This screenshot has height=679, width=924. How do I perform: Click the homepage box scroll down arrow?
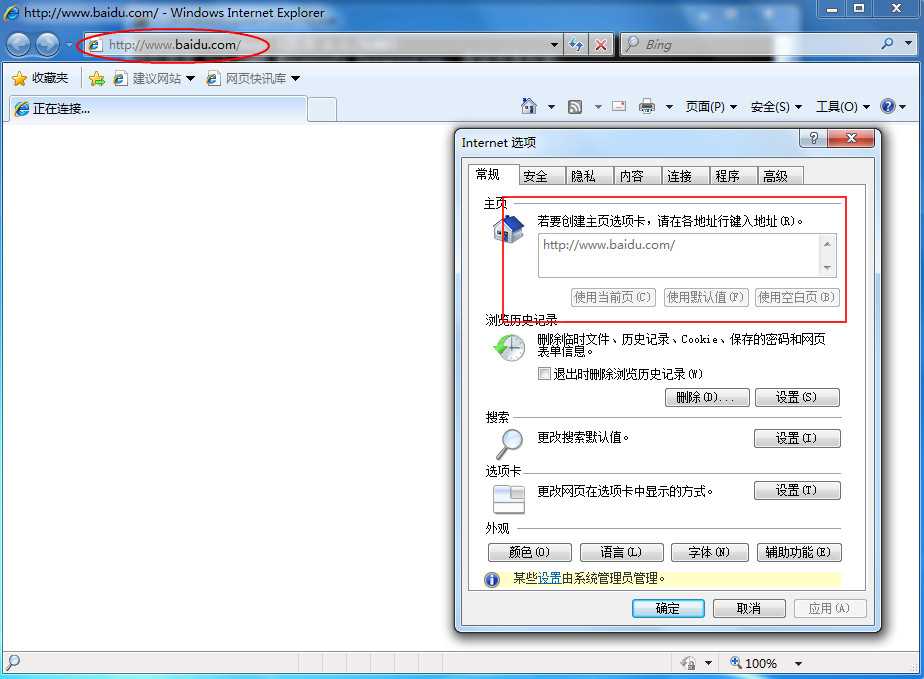[x=827, y=268]
